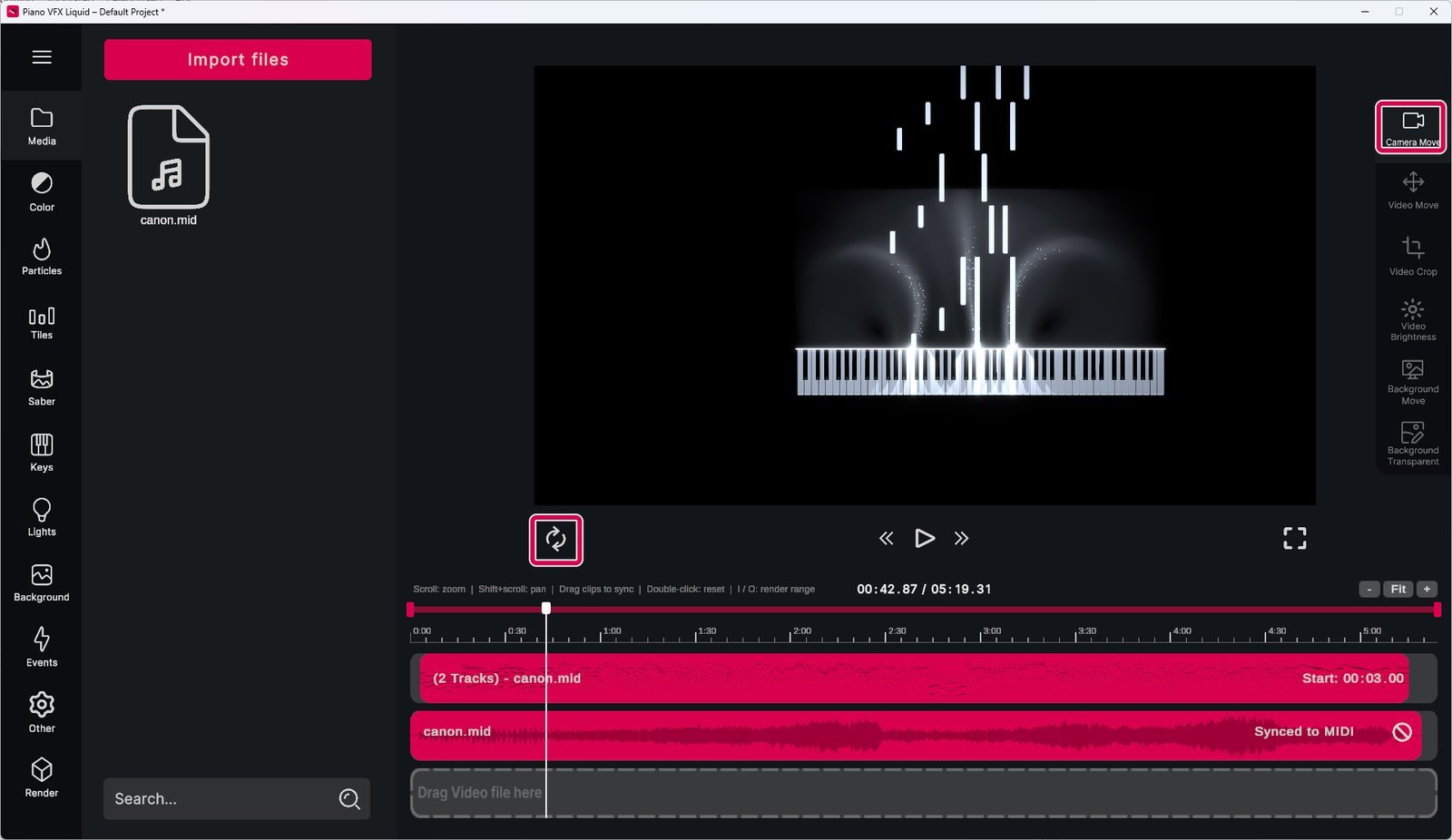This screenshot has width=1452, height=840.
Task: Select the Camera Move tool
Action: pos(1411,127)
